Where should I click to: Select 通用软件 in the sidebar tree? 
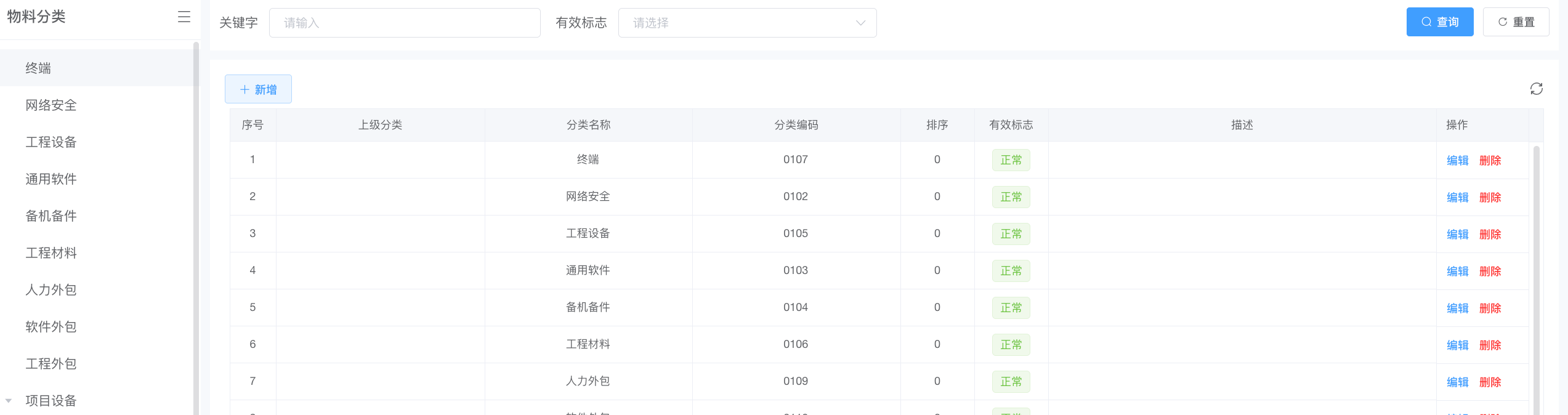[51, 179]
